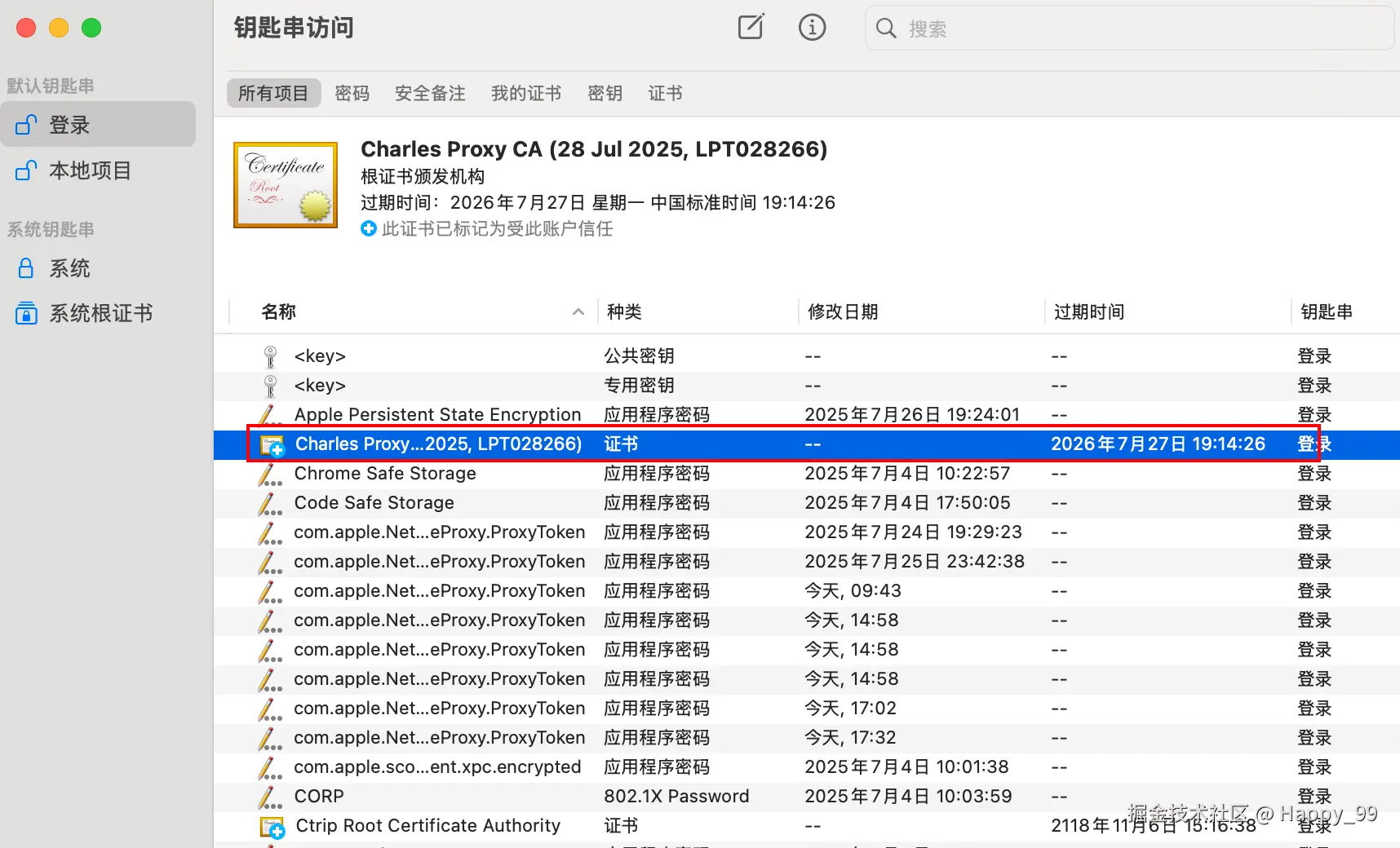Image resolution: width=1400 pixels, height=848 pixels.
Task: Click the 2025年7月4日 10:01:38 modified date
Action: click(x=906, y=767)
